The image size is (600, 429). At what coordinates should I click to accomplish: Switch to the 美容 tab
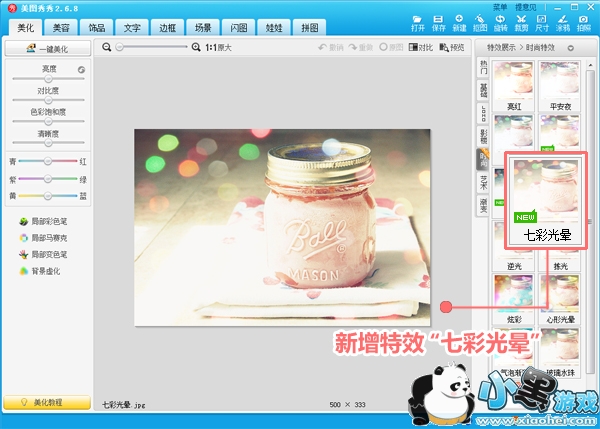coord(61,28)
